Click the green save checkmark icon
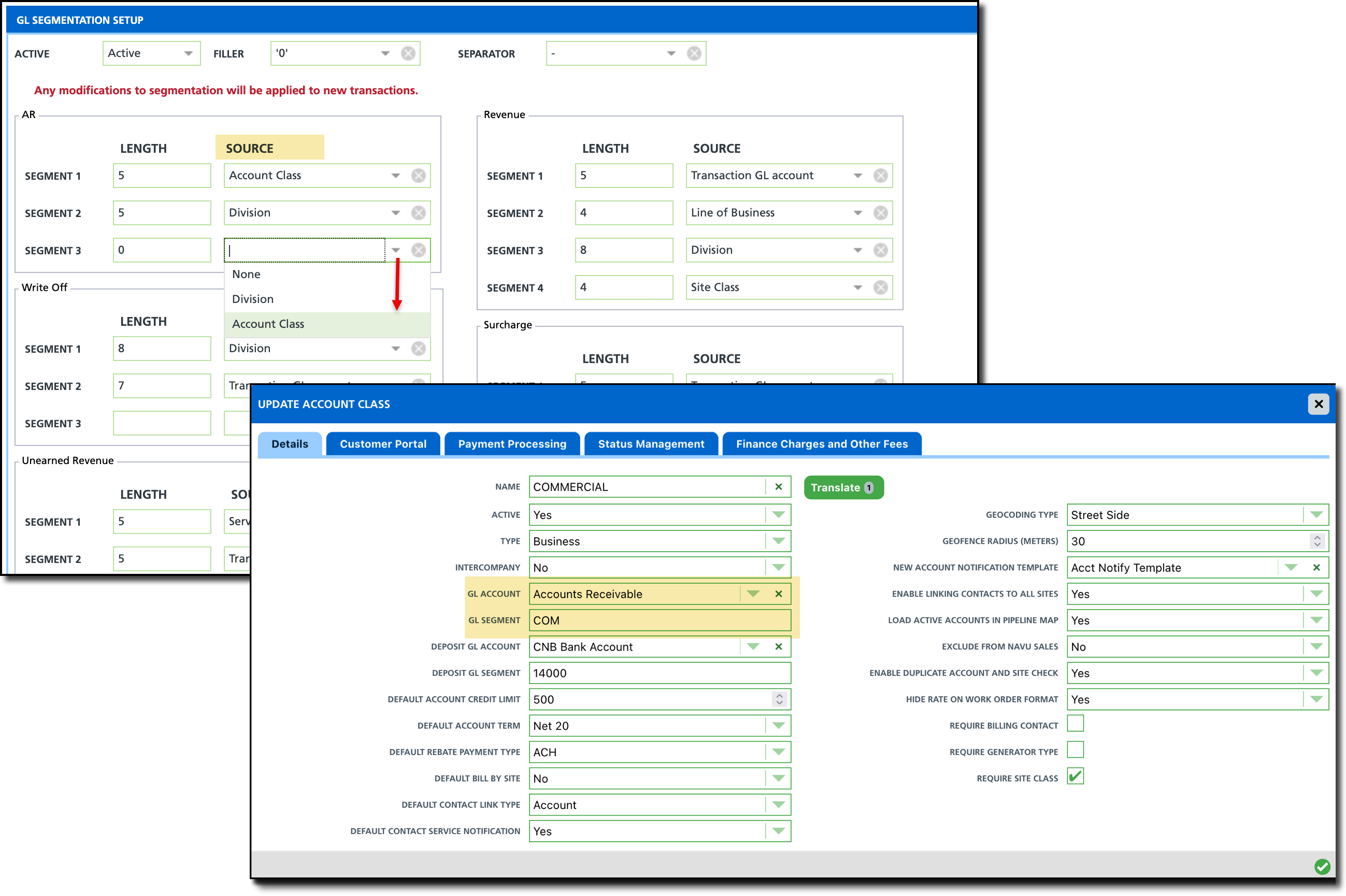Image resolution: width=1346 pixels, height=896 pixels. (1322, 867)
